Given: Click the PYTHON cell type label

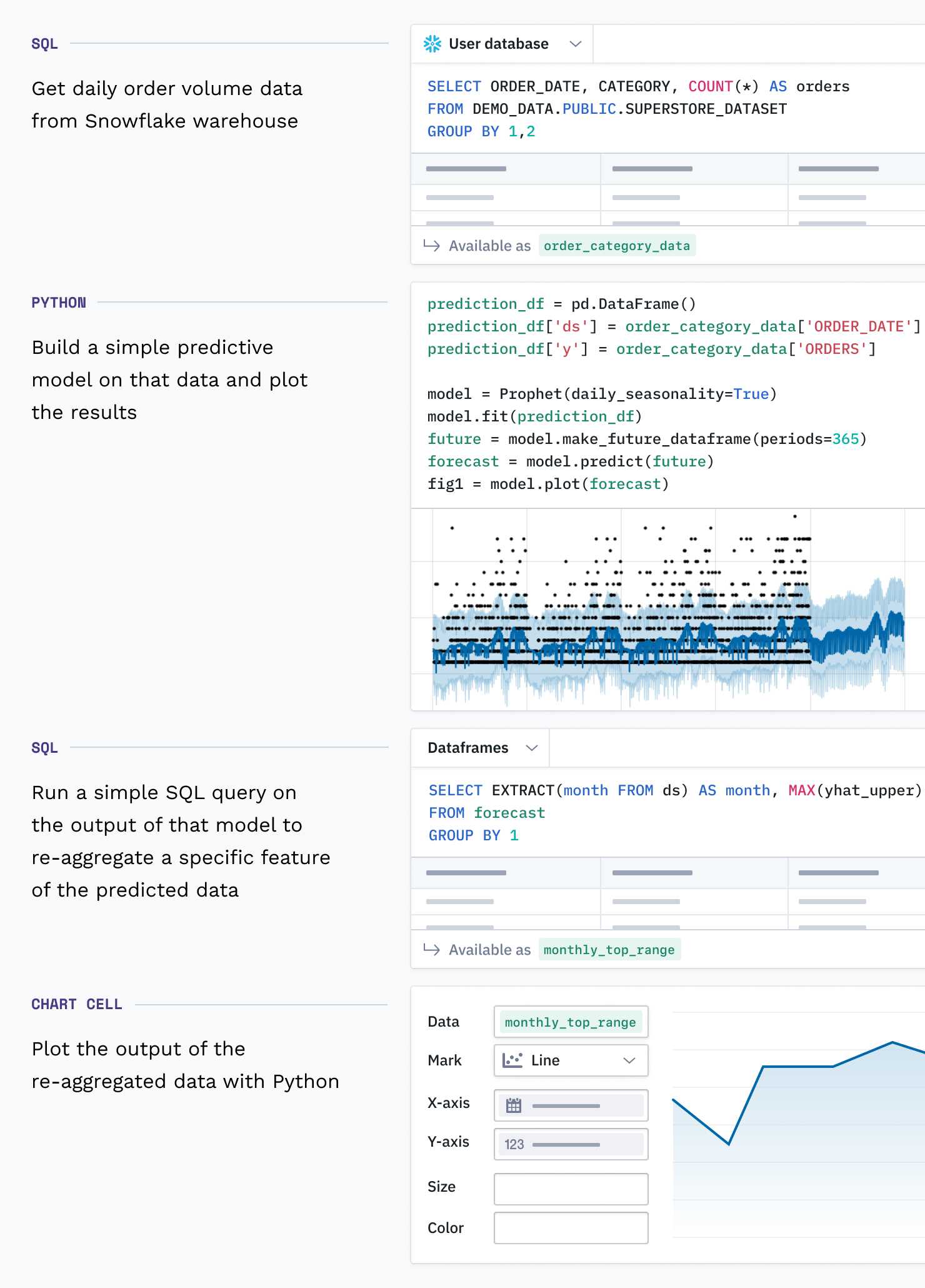Looking at the screenshot, I should 59,302.
